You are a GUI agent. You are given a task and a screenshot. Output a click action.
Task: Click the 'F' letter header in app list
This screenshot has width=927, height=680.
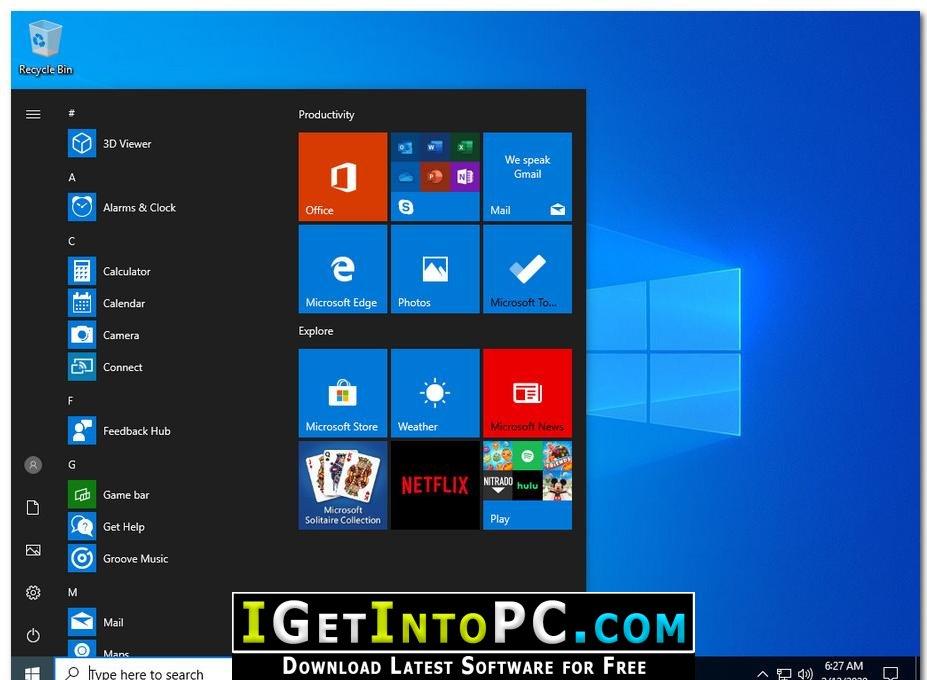coord(71,401)
